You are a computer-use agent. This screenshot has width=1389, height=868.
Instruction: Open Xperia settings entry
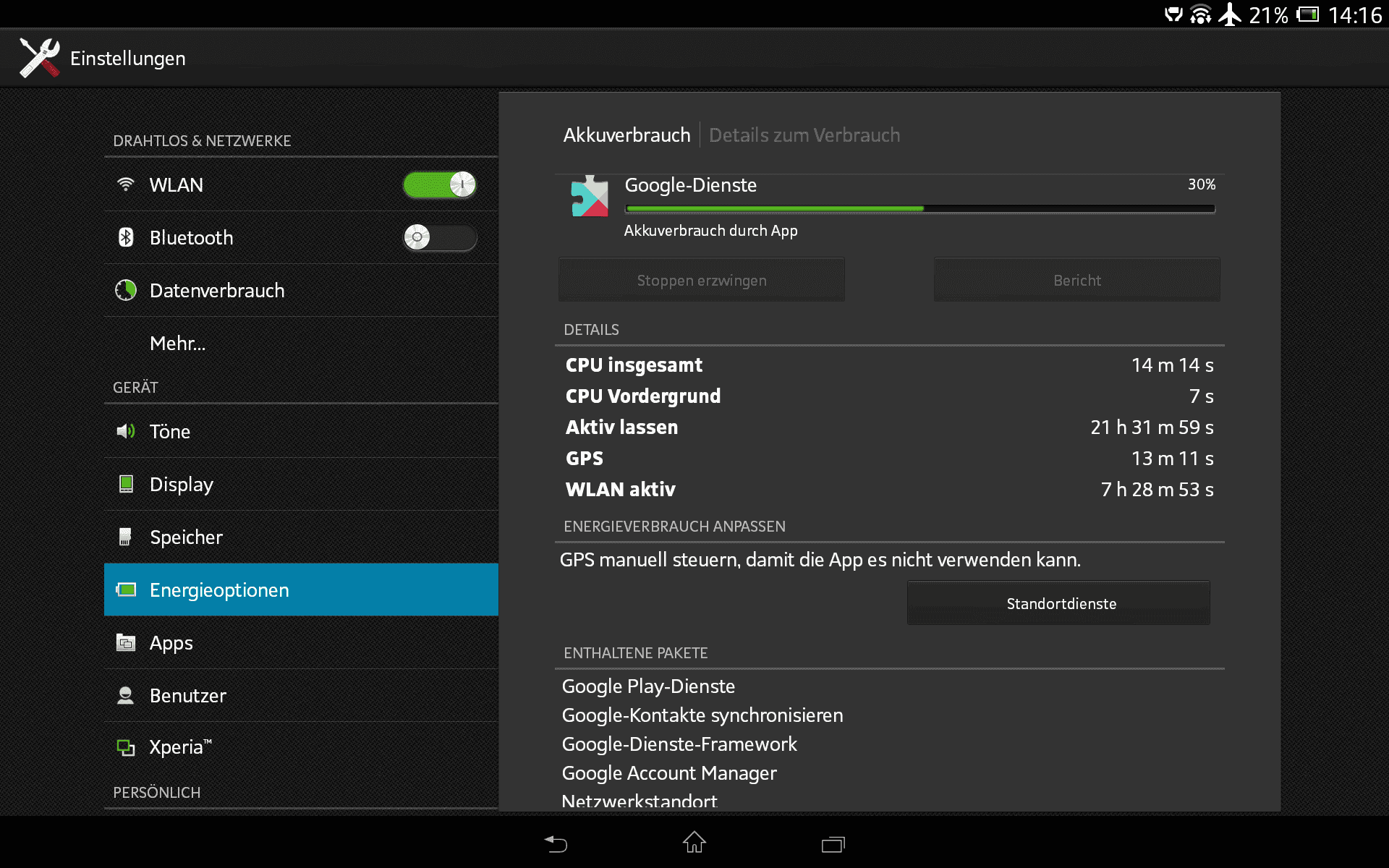point(301,747)
